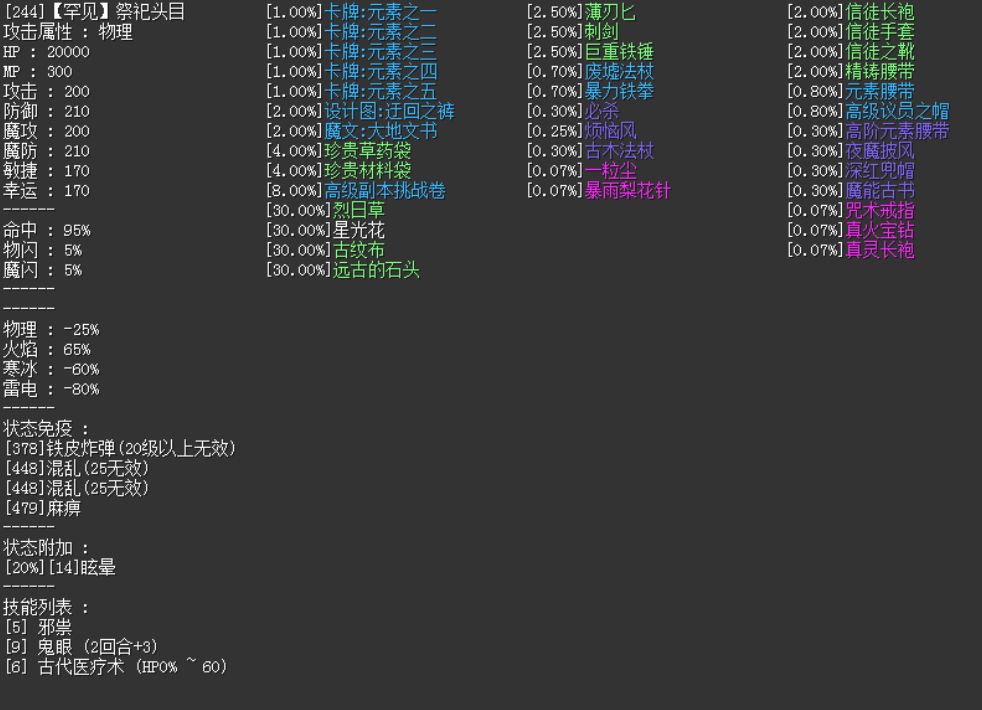Click drop item 珍贵材料袋
The width and height of the screenshot is (982, 710).
(x=368, y=171)
